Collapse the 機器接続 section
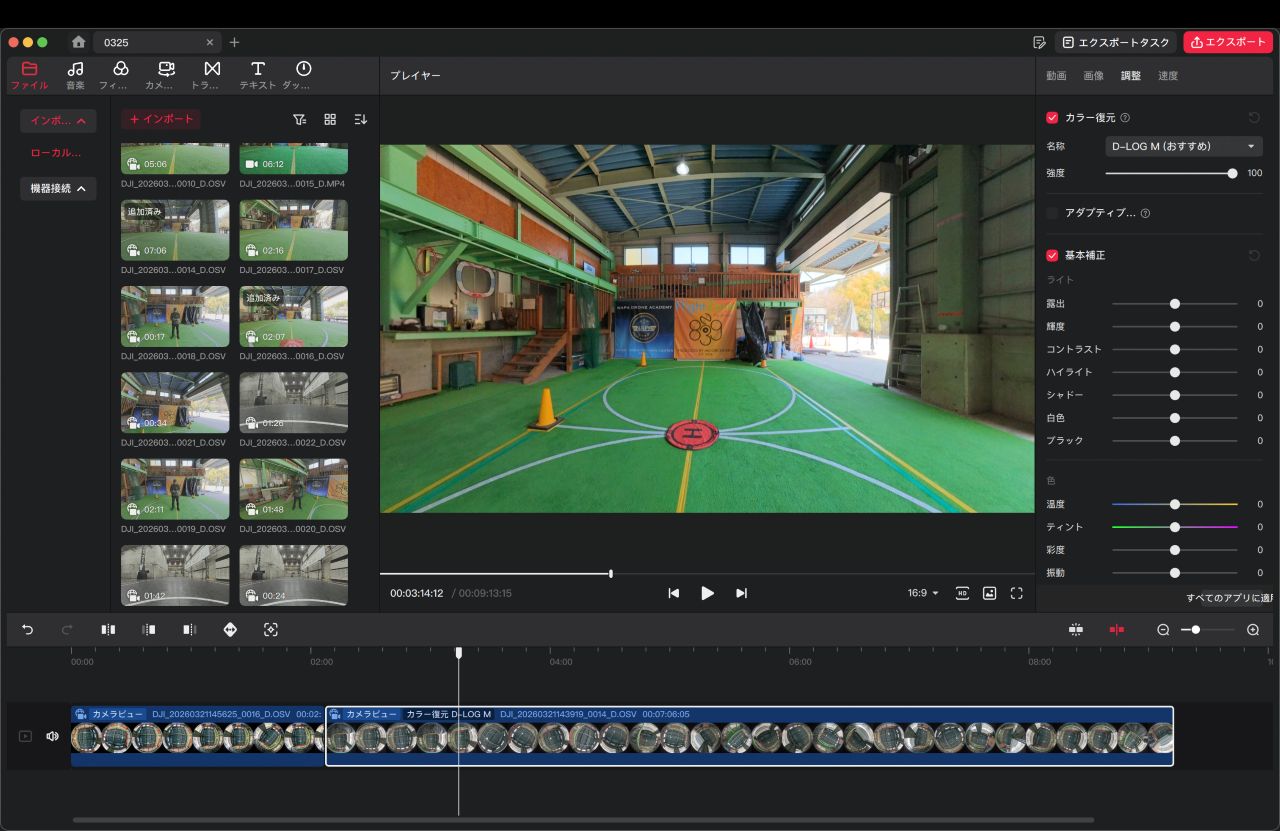Image resolution: width=1280 pixels, height=831 pixels. [58, 188]
